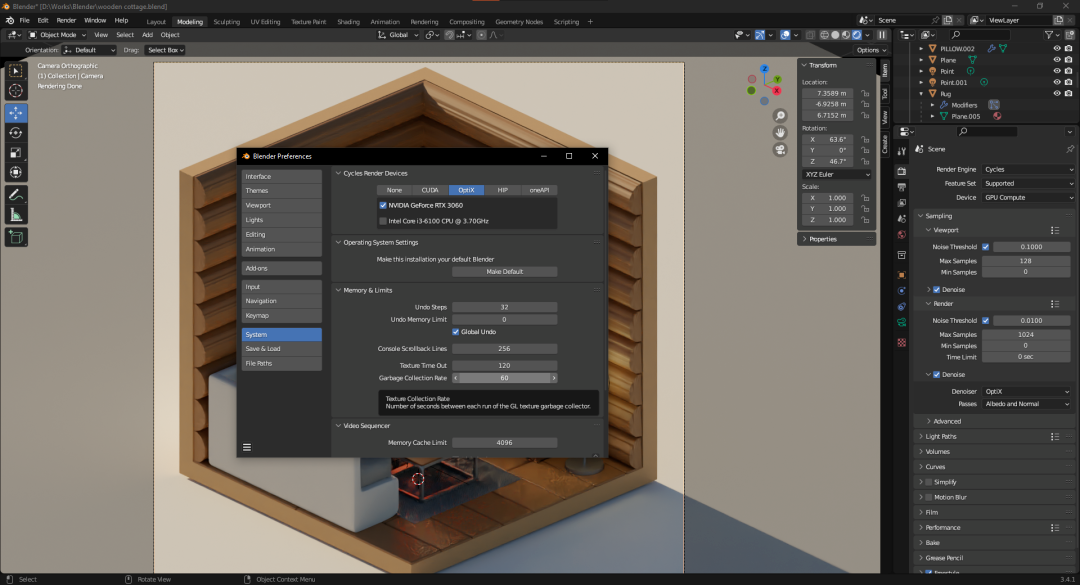Open Preferences hamburger menu icon

(247, 447)
